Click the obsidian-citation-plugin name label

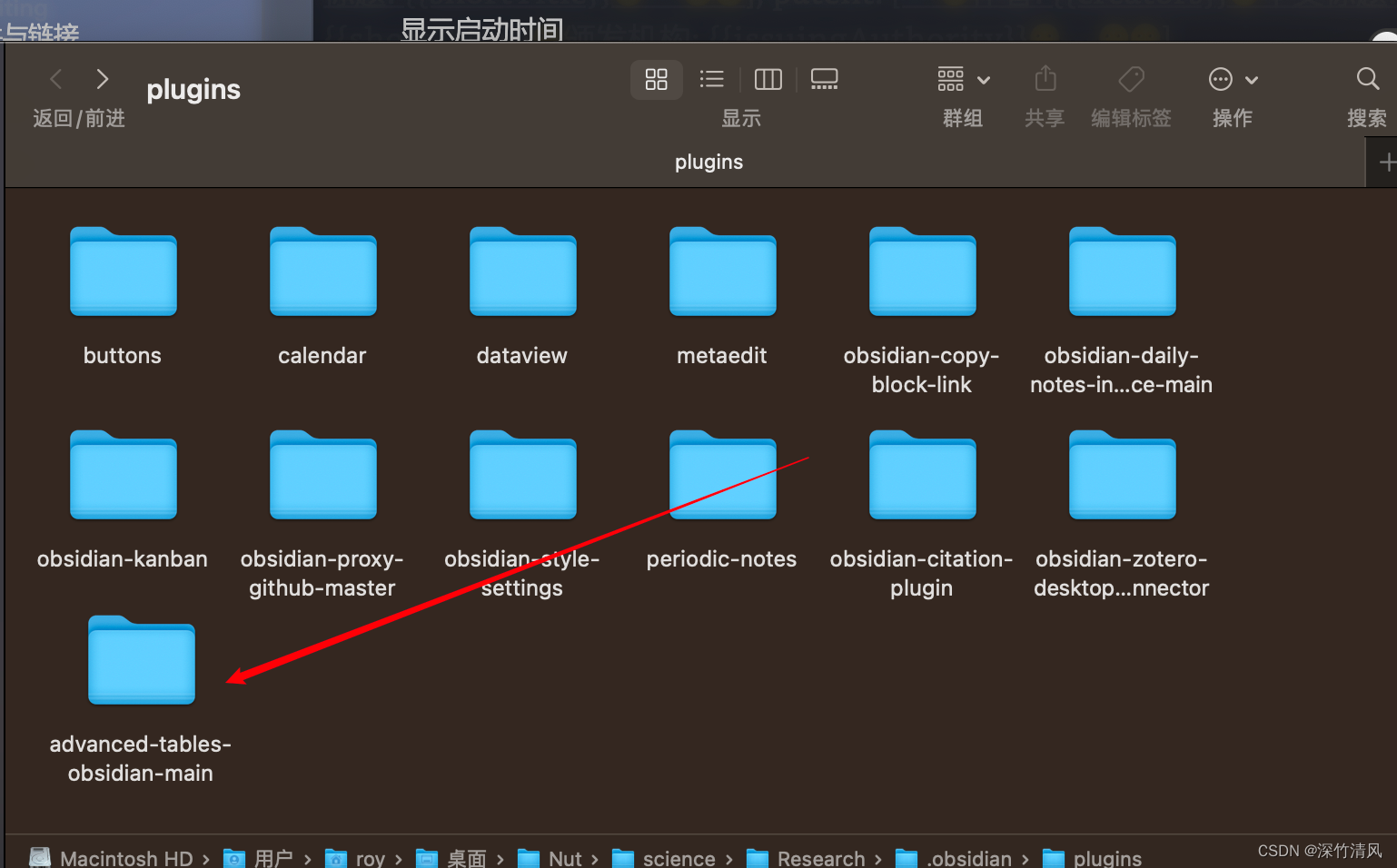click(x=922, y=574)
